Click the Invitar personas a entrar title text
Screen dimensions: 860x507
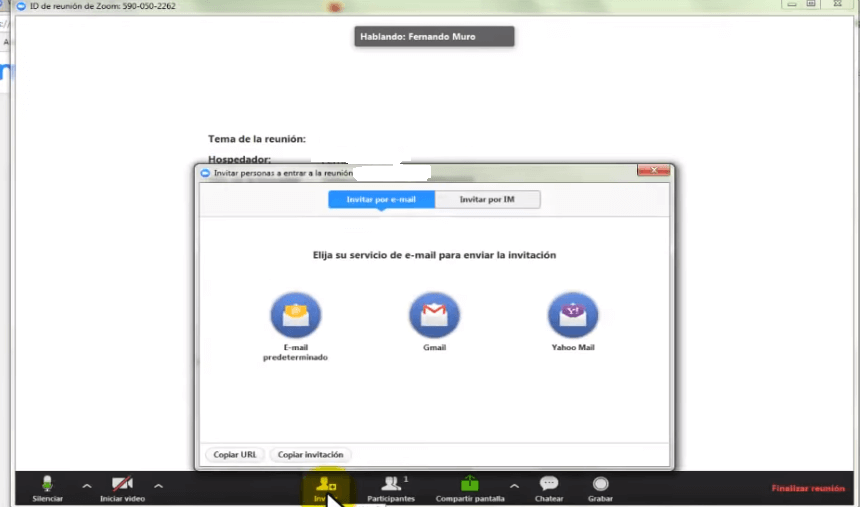tap(283, 173)
